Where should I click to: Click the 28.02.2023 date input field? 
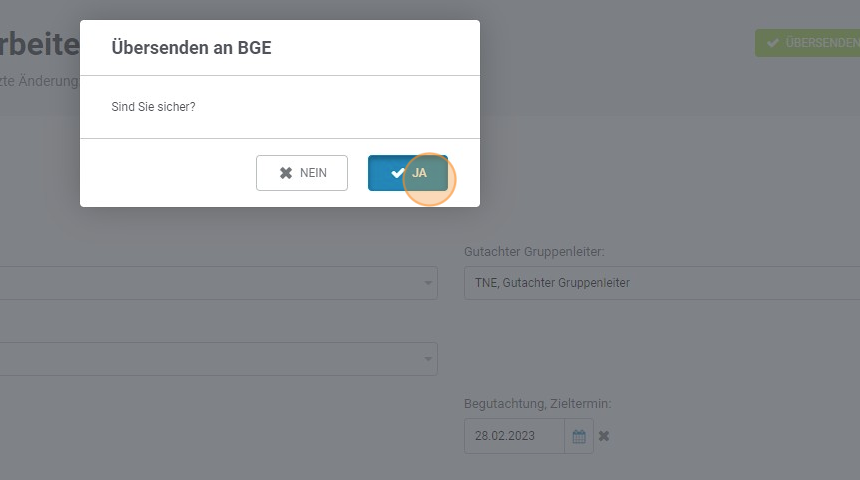point(514,436)
